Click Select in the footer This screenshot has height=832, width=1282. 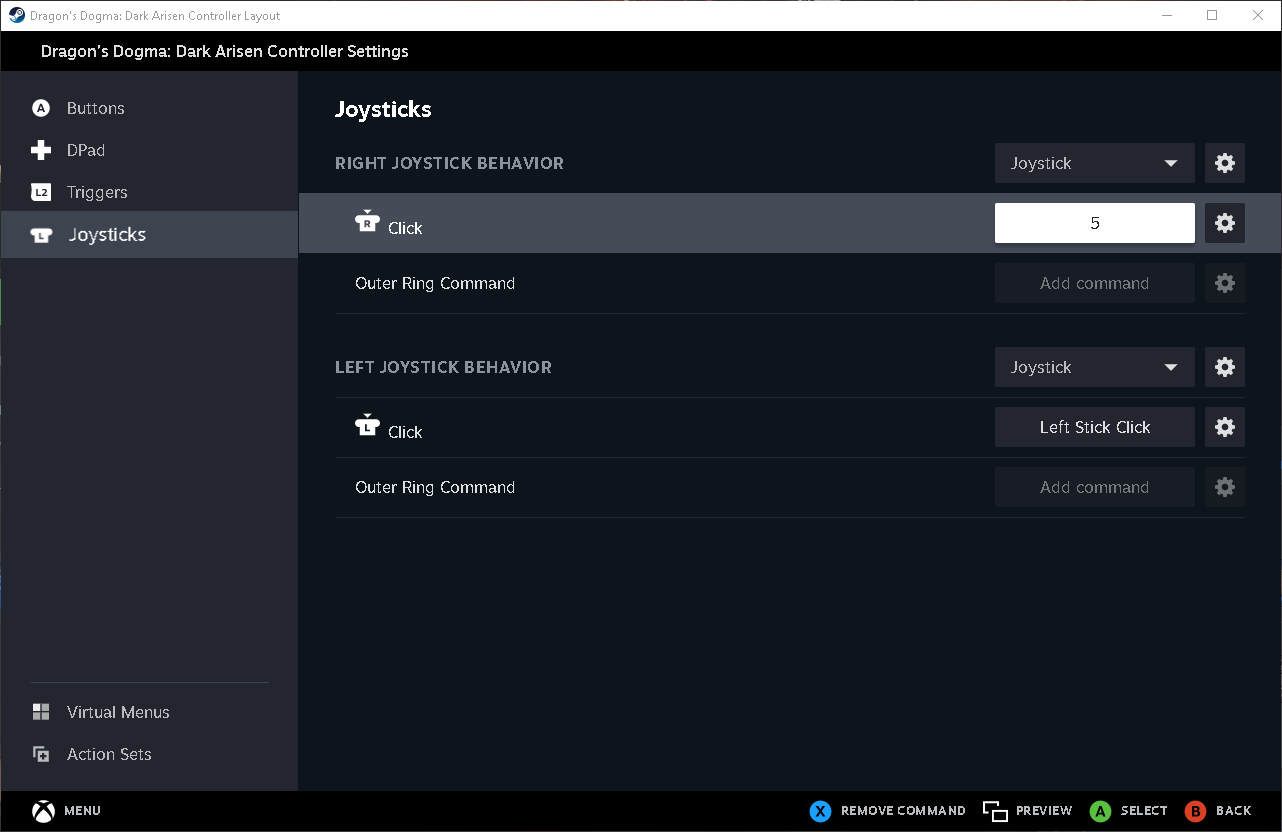[1129, 811]
